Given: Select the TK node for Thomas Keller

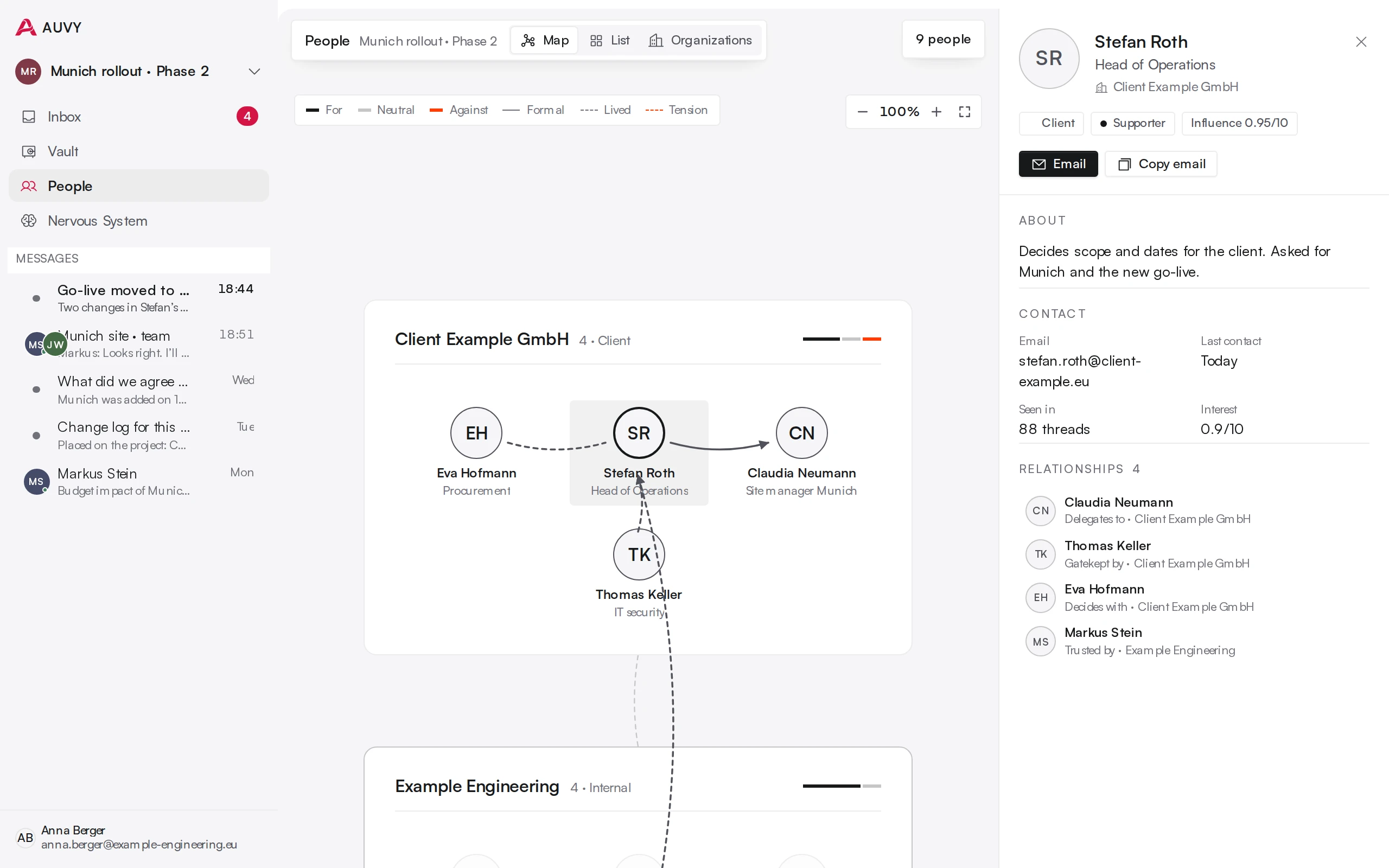Looking at the screenshot, I should pyautogui.click(x=639, y=554).
